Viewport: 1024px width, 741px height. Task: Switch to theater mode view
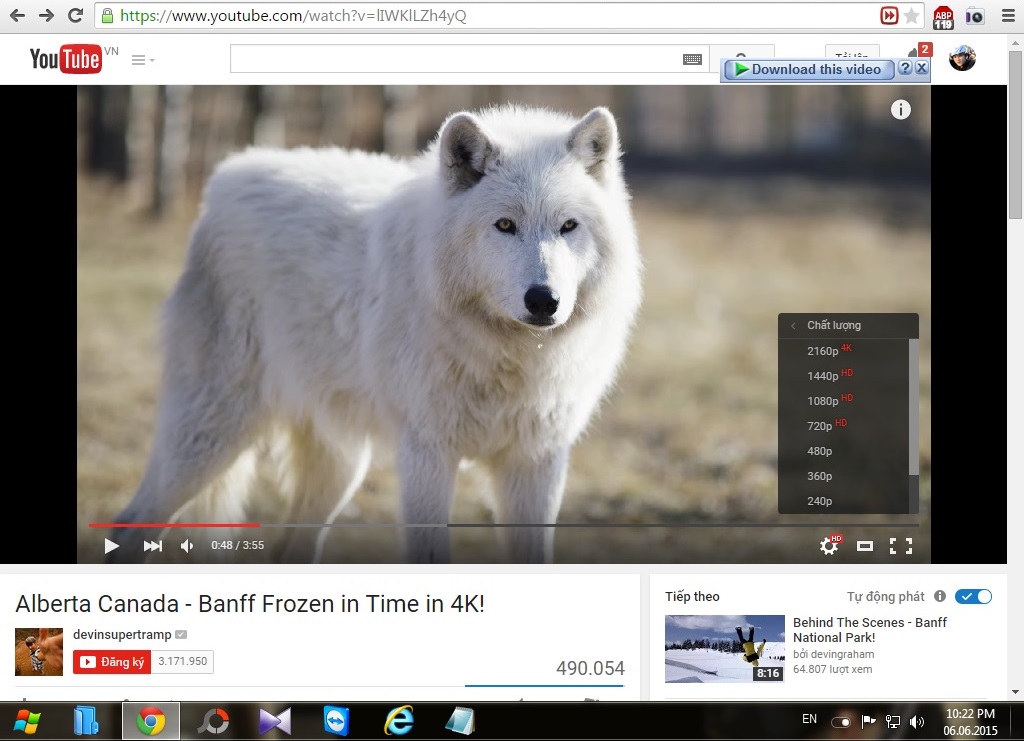coord(865,546)
